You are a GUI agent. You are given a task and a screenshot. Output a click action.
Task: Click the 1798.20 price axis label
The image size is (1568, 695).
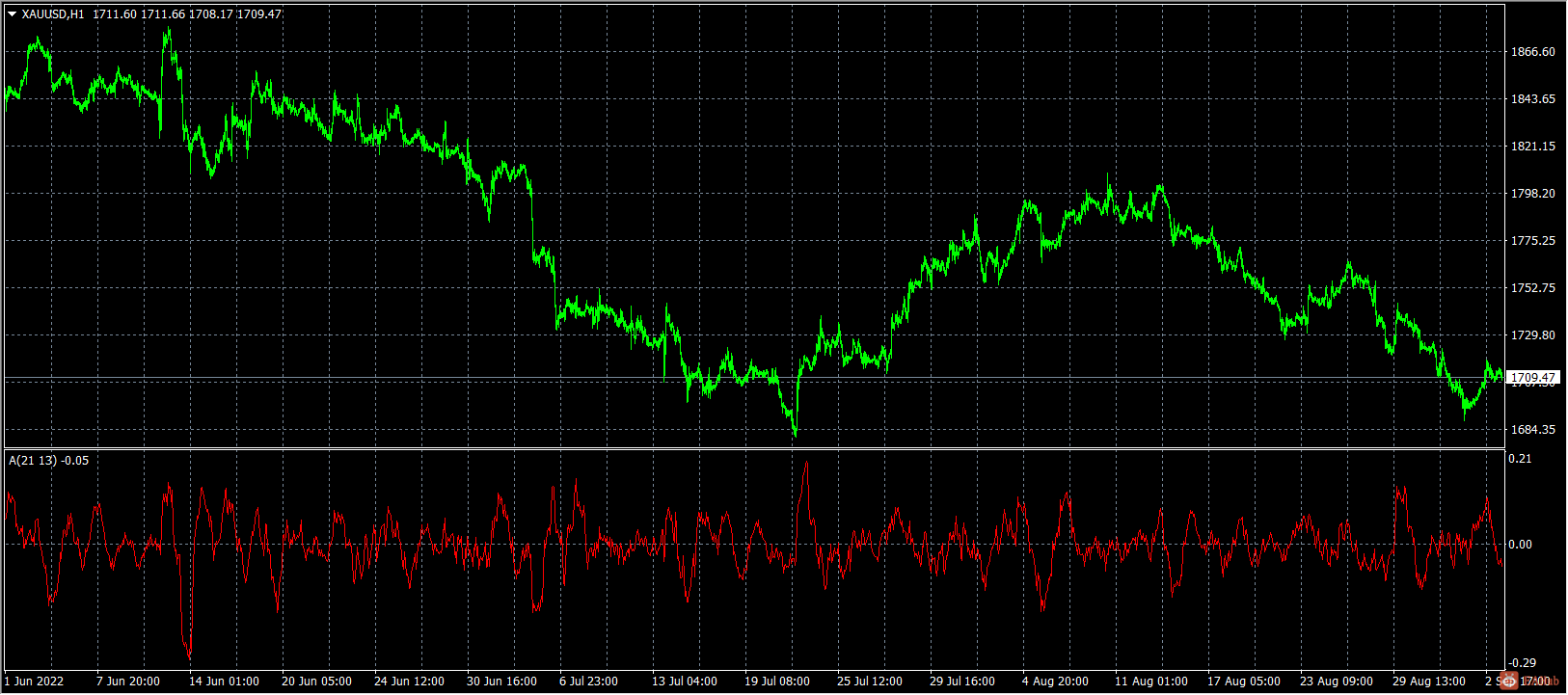(1533, 194)
